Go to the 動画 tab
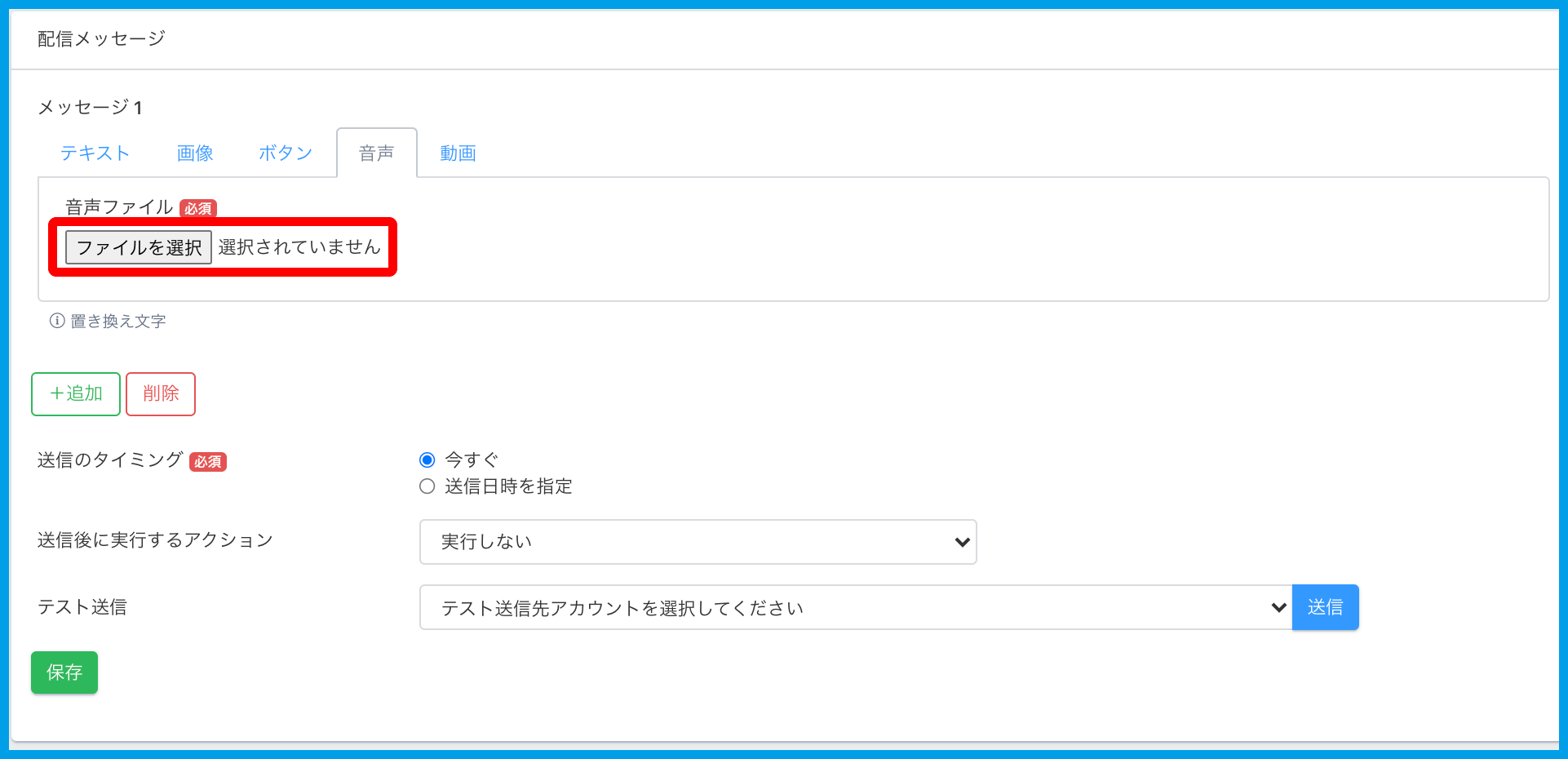1568x759 pixels. (x=458, y=153)
